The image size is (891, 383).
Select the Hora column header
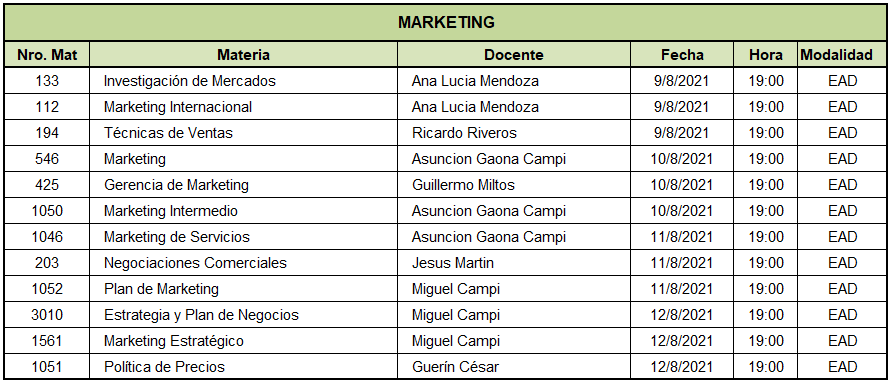pyautogui.click(x=765, y=55)
